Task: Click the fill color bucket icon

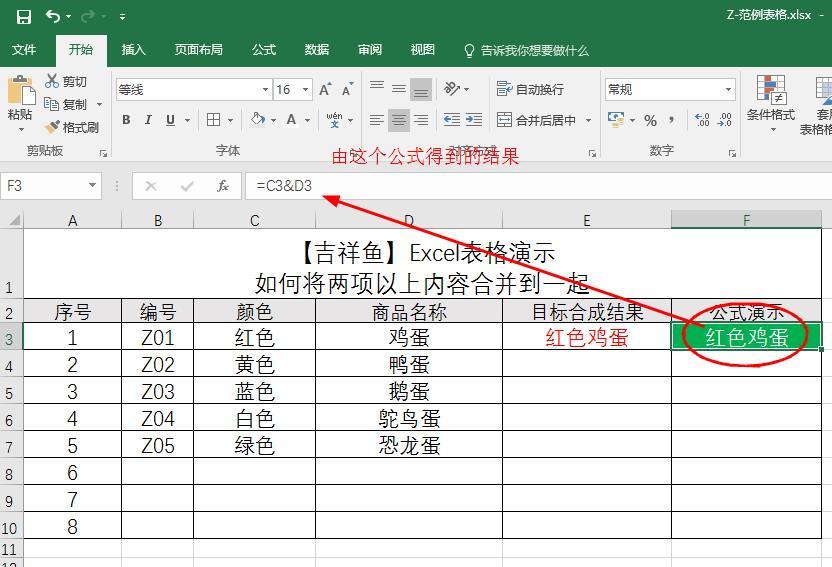Action: tap(258, 119)
